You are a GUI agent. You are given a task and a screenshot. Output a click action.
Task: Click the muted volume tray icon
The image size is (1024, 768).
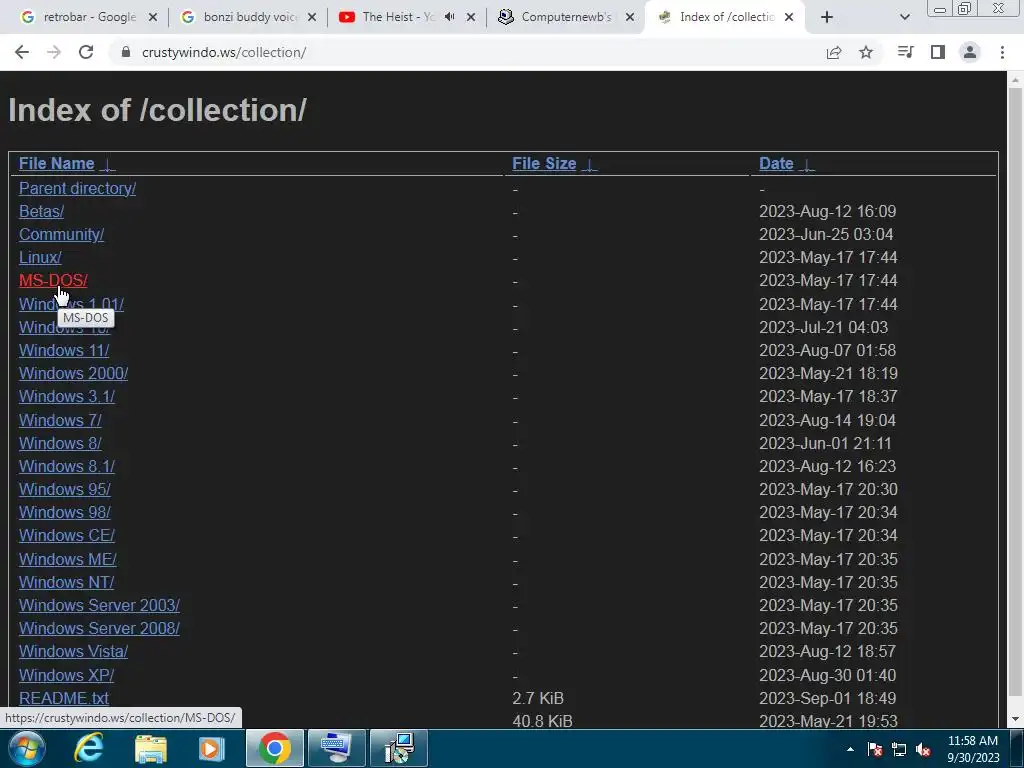tap(923, 750)
